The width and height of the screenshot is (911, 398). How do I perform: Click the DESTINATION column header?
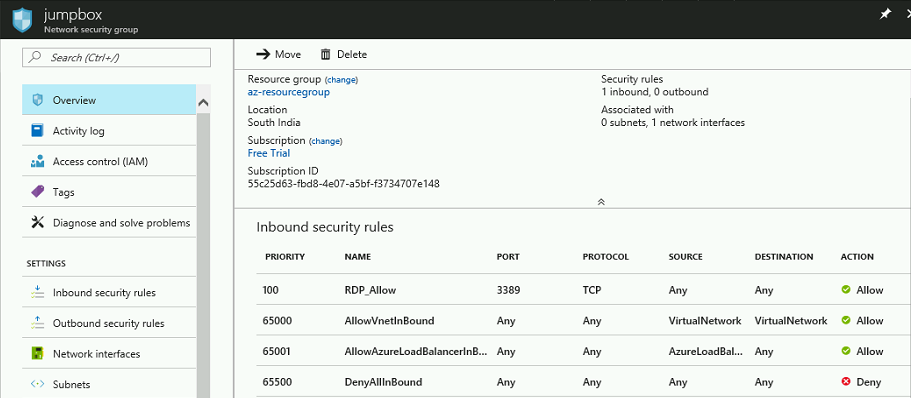coord(784,256)
